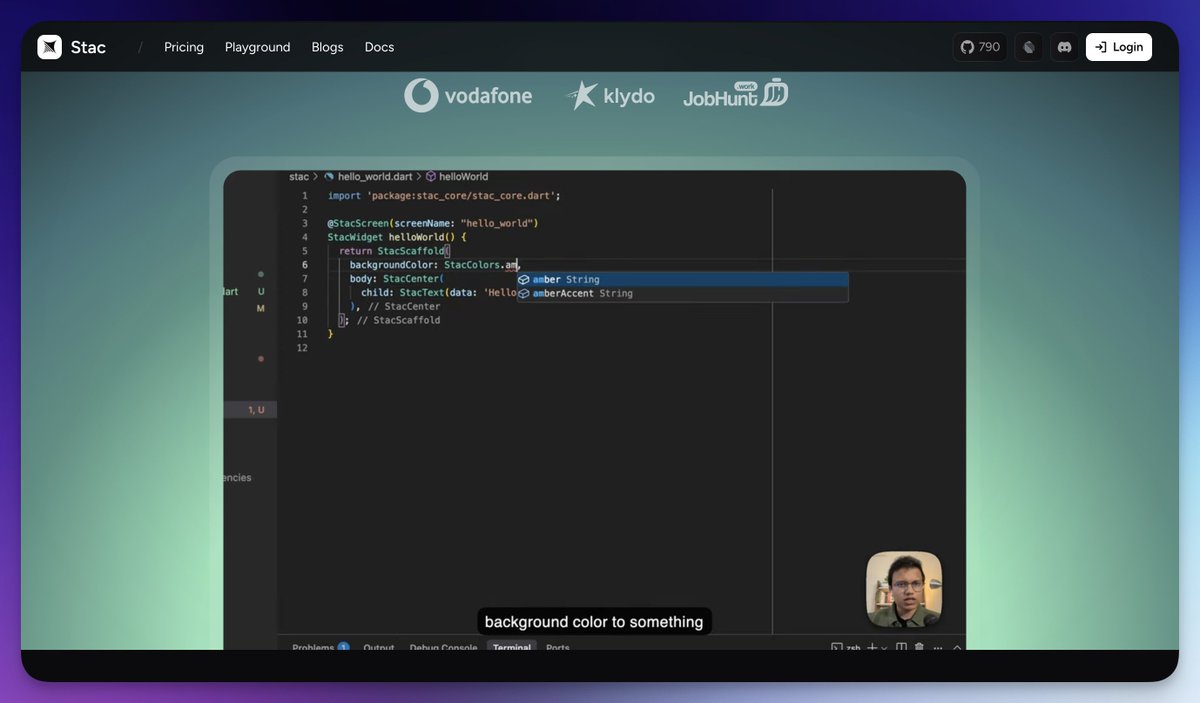Click the Login button
Image resolution: width=1200 pixels, height=703 pixels.
coord(1118,46)
